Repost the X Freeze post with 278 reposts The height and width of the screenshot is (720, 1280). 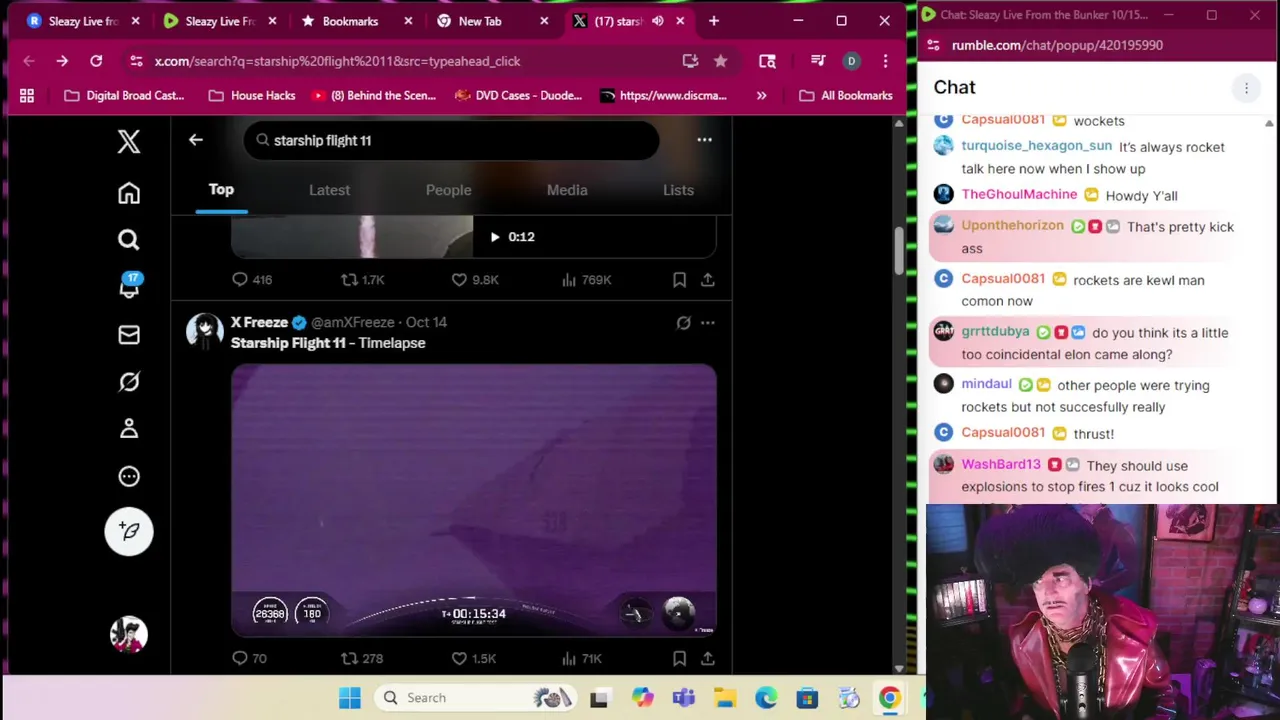coord(362,658)
